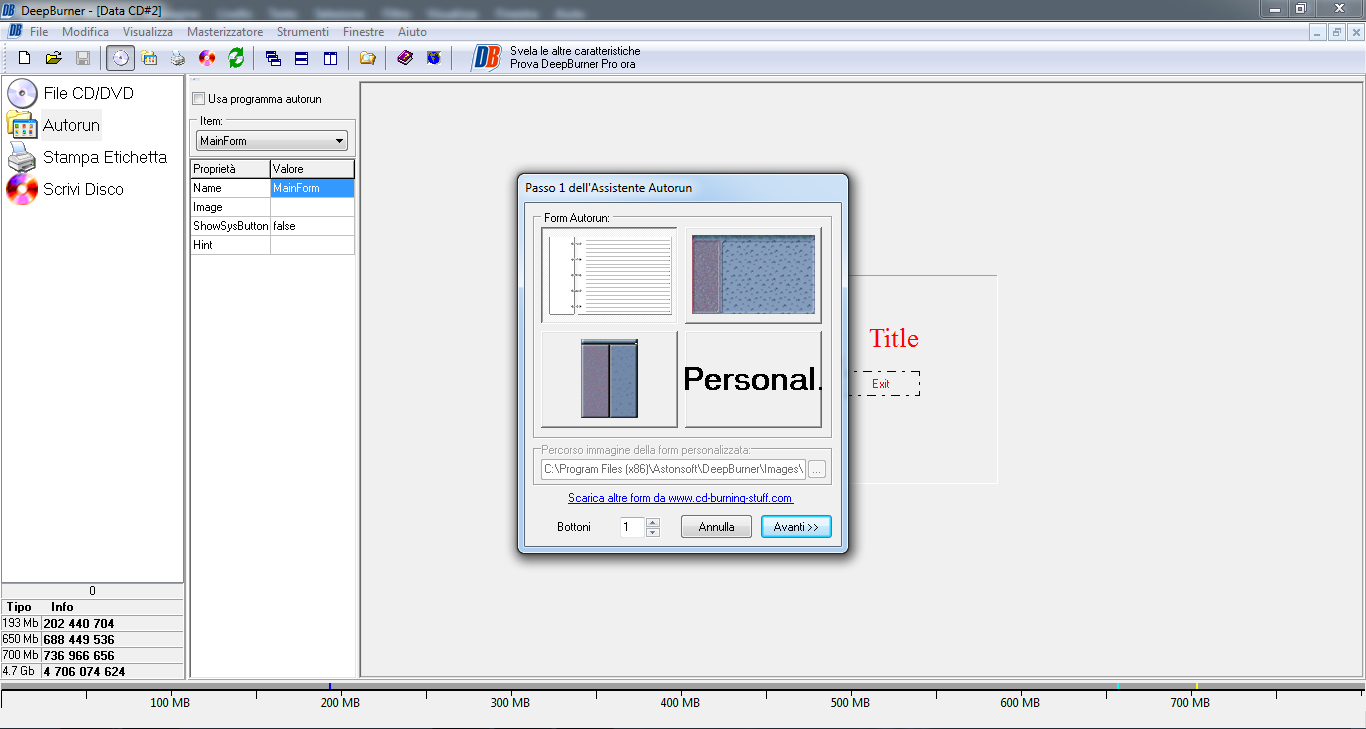The image size is (1366, 729).
Task: Click the purple help book icon
Action: click(x=404, y=58)
